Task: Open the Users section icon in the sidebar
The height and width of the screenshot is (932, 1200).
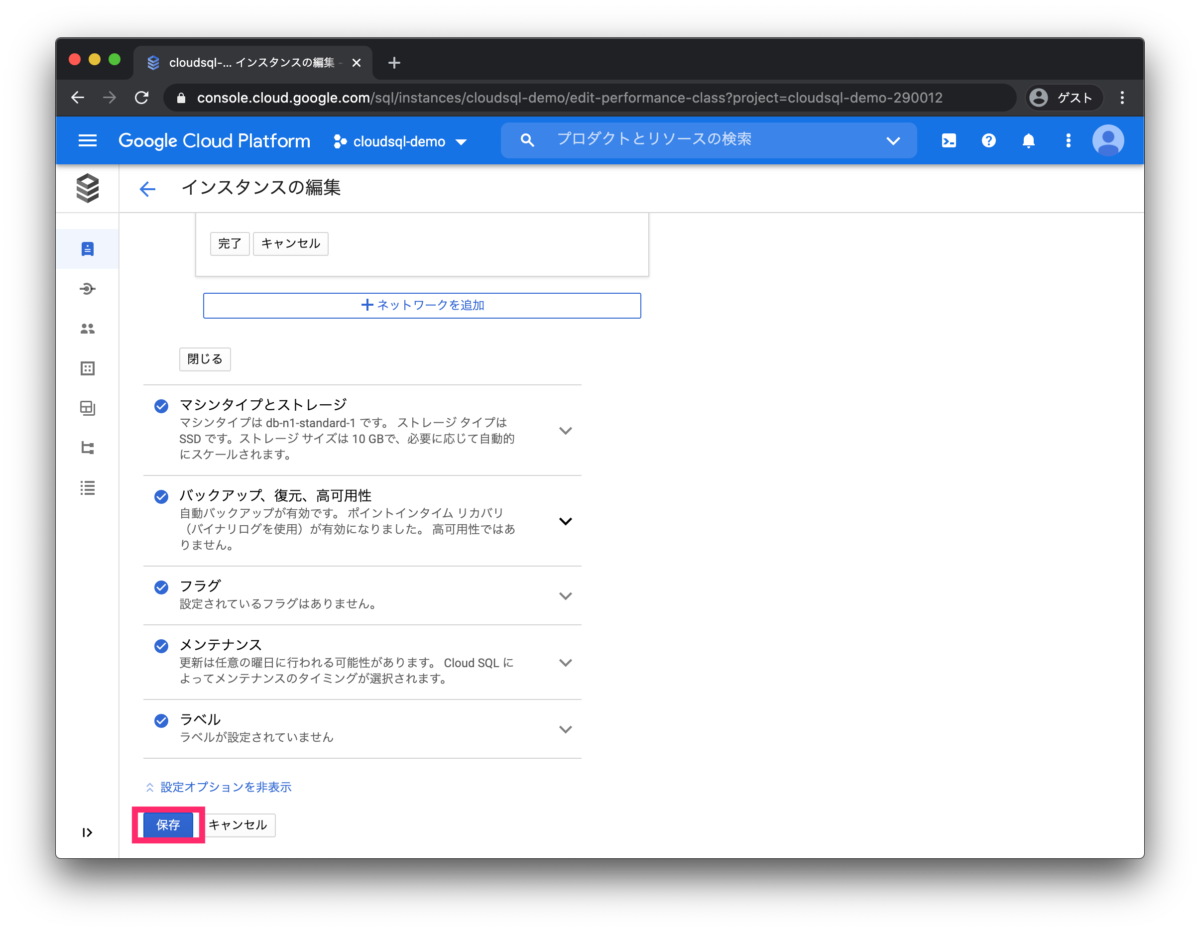Action: [87, 328]
